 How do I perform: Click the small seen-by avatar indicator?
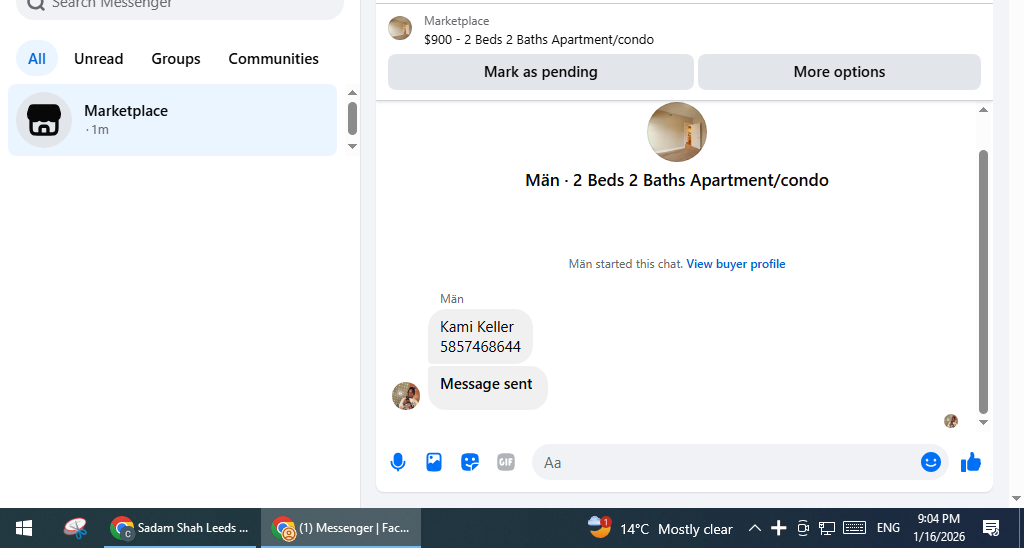click(951, 421)
